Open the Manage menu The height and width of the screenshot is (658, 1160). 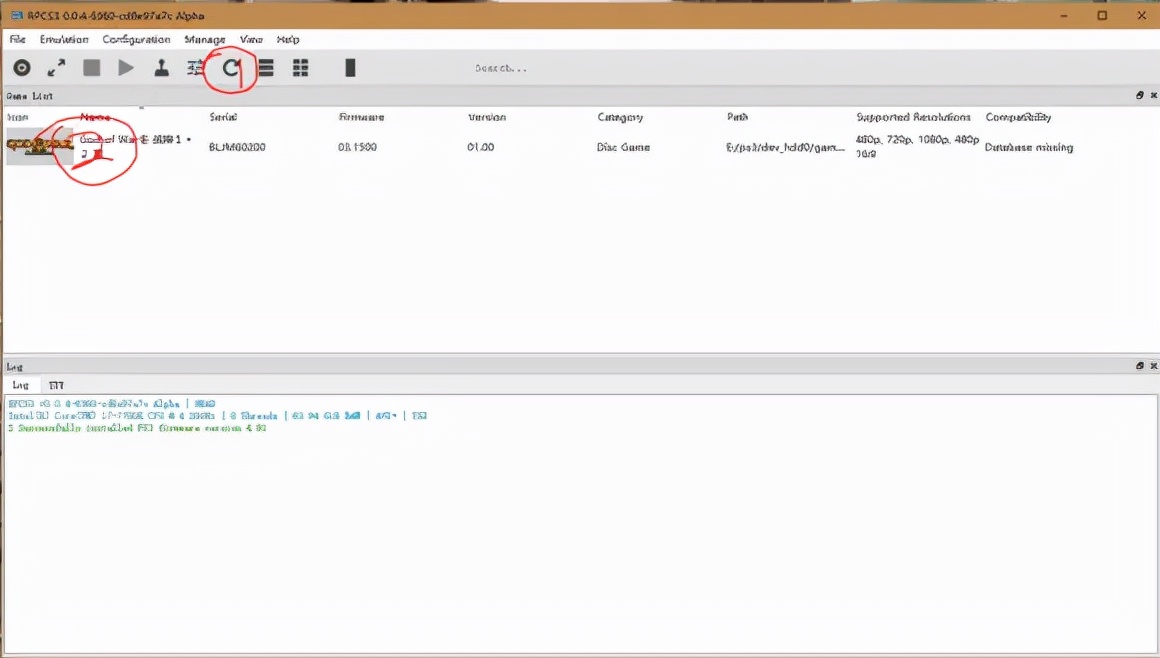205,39
